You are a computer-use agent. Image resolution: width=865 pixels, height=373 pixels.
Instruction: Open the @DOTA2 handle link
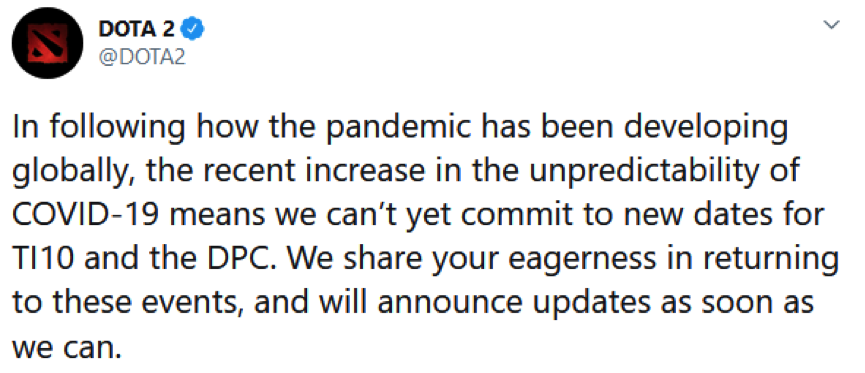point(142,56)
